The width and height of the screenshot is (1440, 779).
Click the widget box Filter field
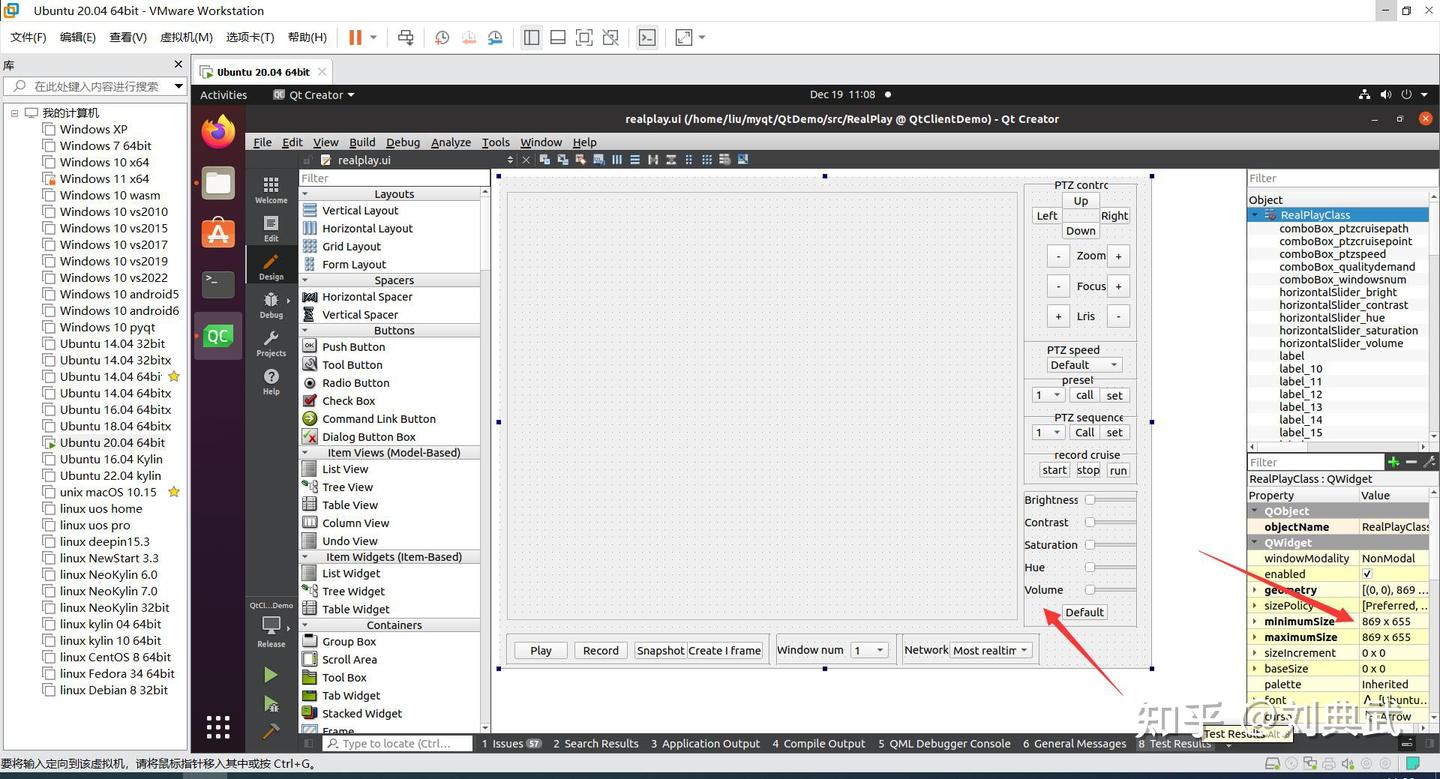(x=390, y=178)
